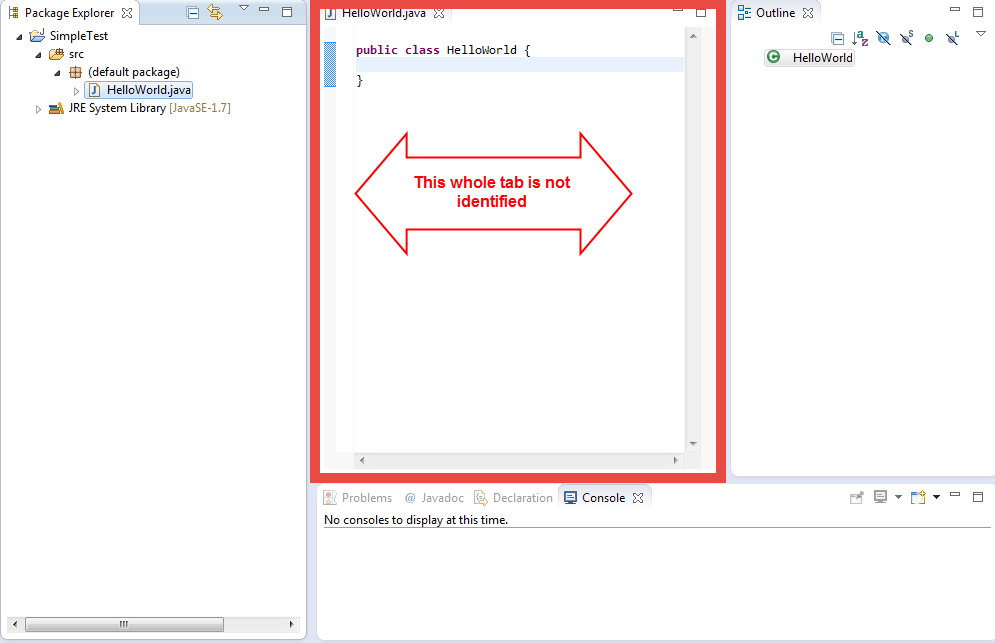Click the editor scroll up arrow
Screen dimensions: 995x643
(x=693, y=36)
